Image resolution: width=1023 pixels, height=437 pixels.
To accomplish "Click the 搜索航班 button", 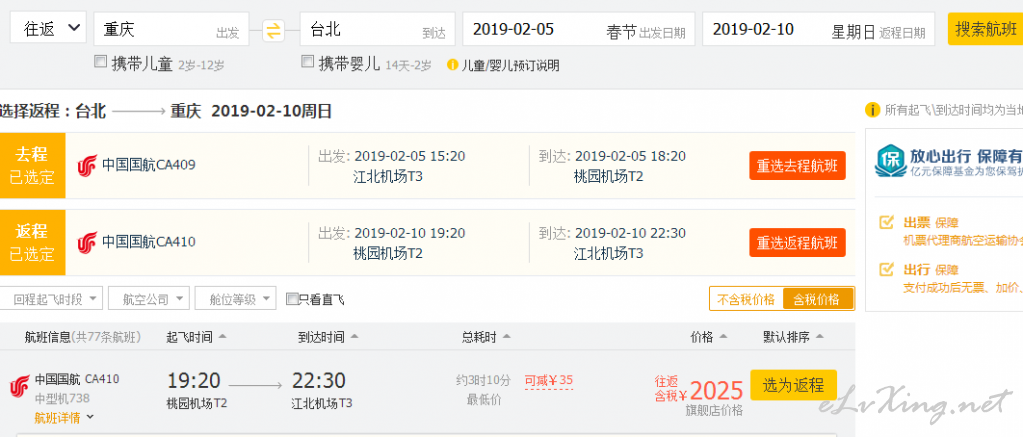I will pos(985,29).
